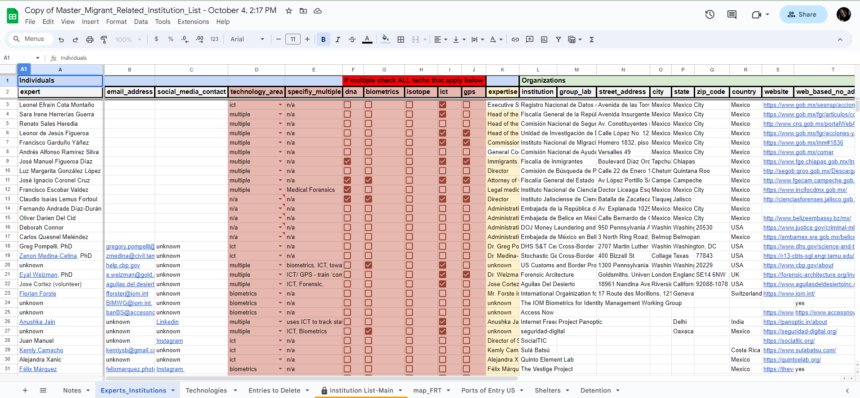Open the Format menu
This screenshot has height=398, width=860.
tap(116, 22)
